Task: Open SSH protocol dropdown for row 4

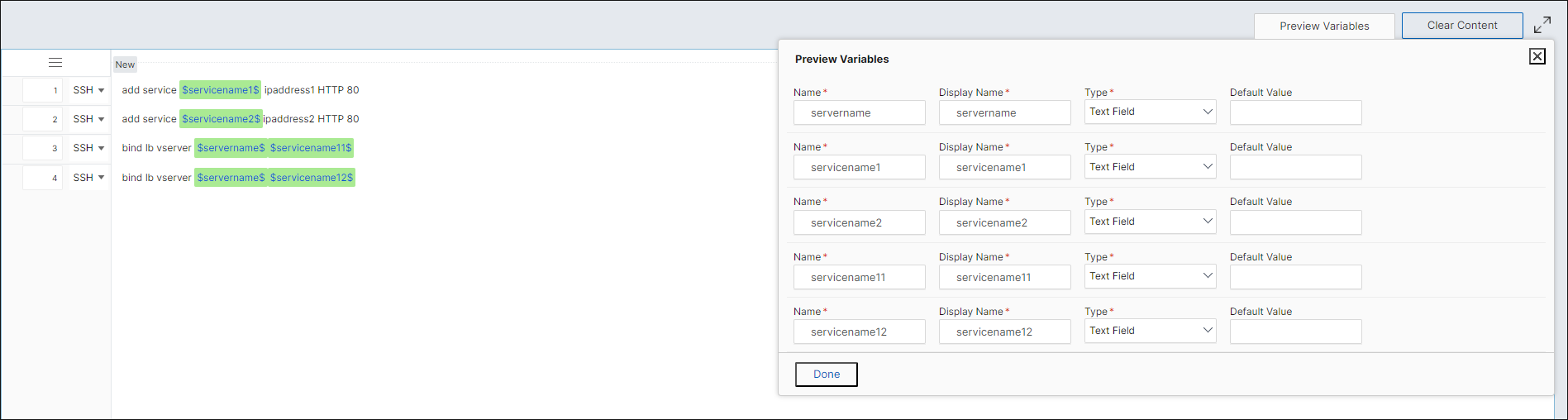Action: point(89,178)
